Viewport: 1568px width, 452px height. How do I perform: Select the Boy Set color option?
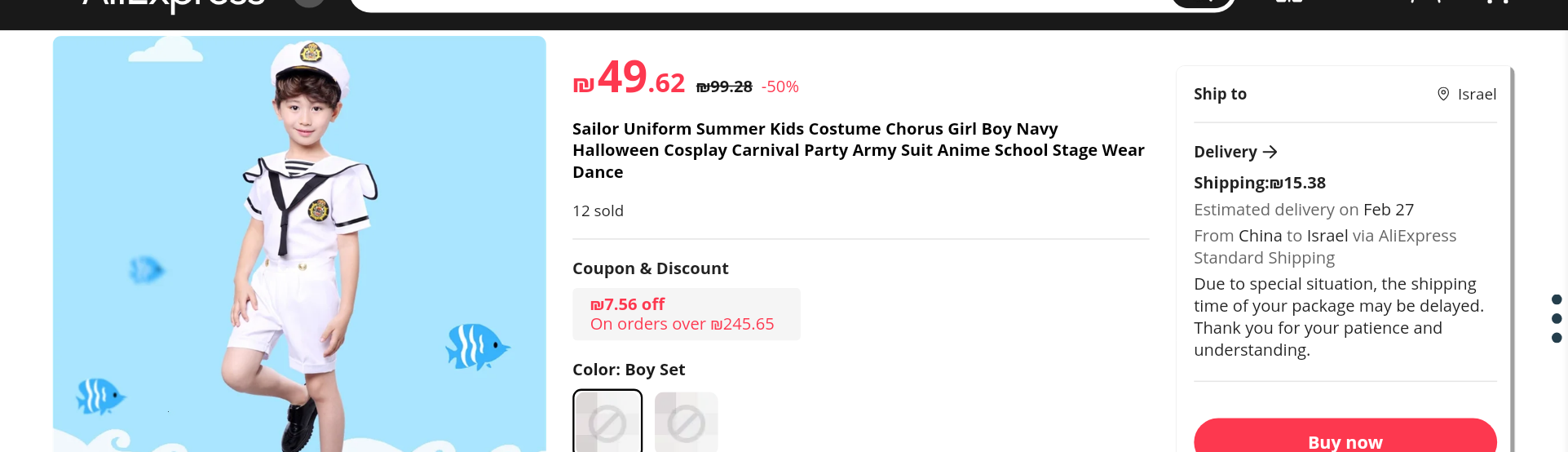(607, 421)
